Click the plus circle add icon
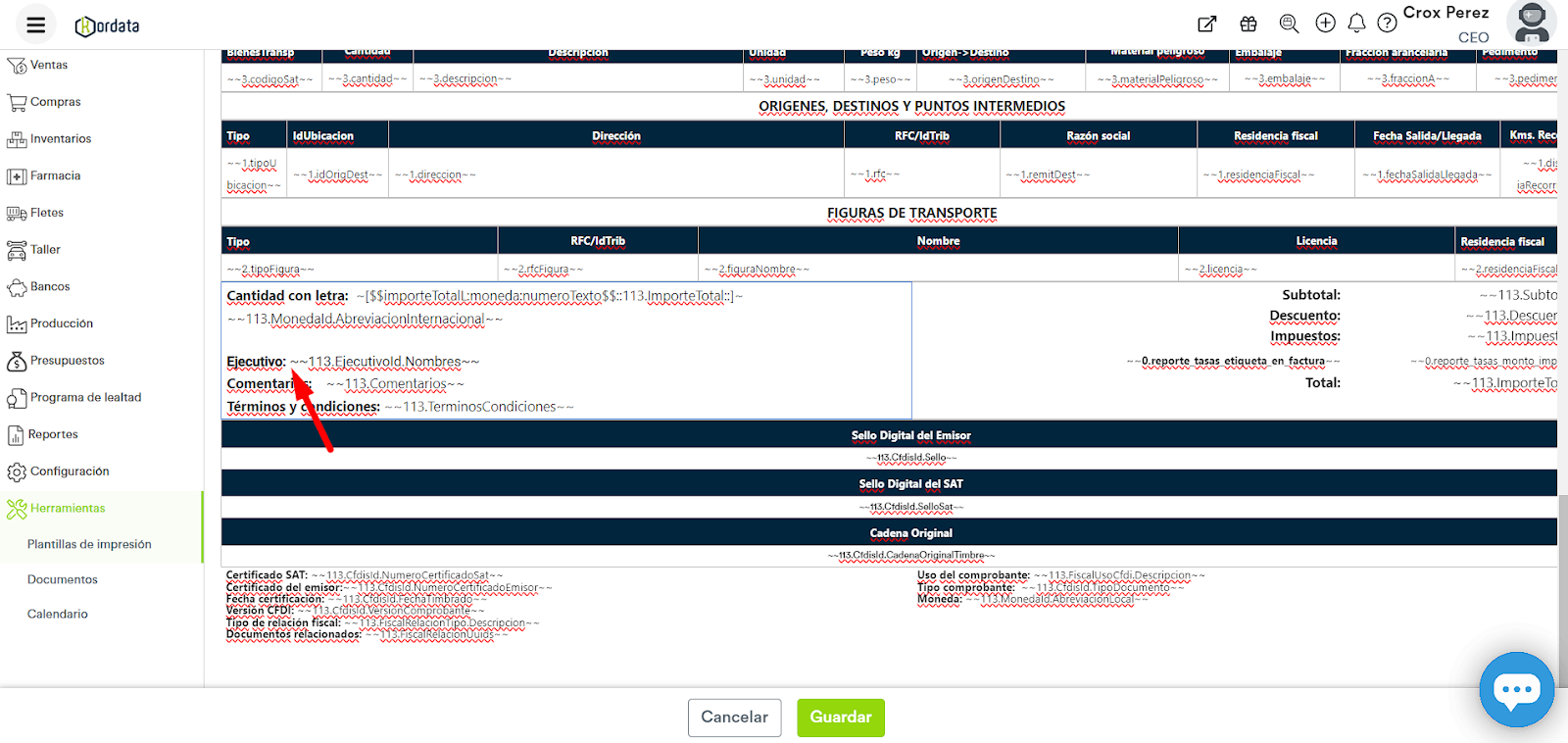This screenshot has height=743, width=1568. pyautogui.click(x=1325, y=23)
